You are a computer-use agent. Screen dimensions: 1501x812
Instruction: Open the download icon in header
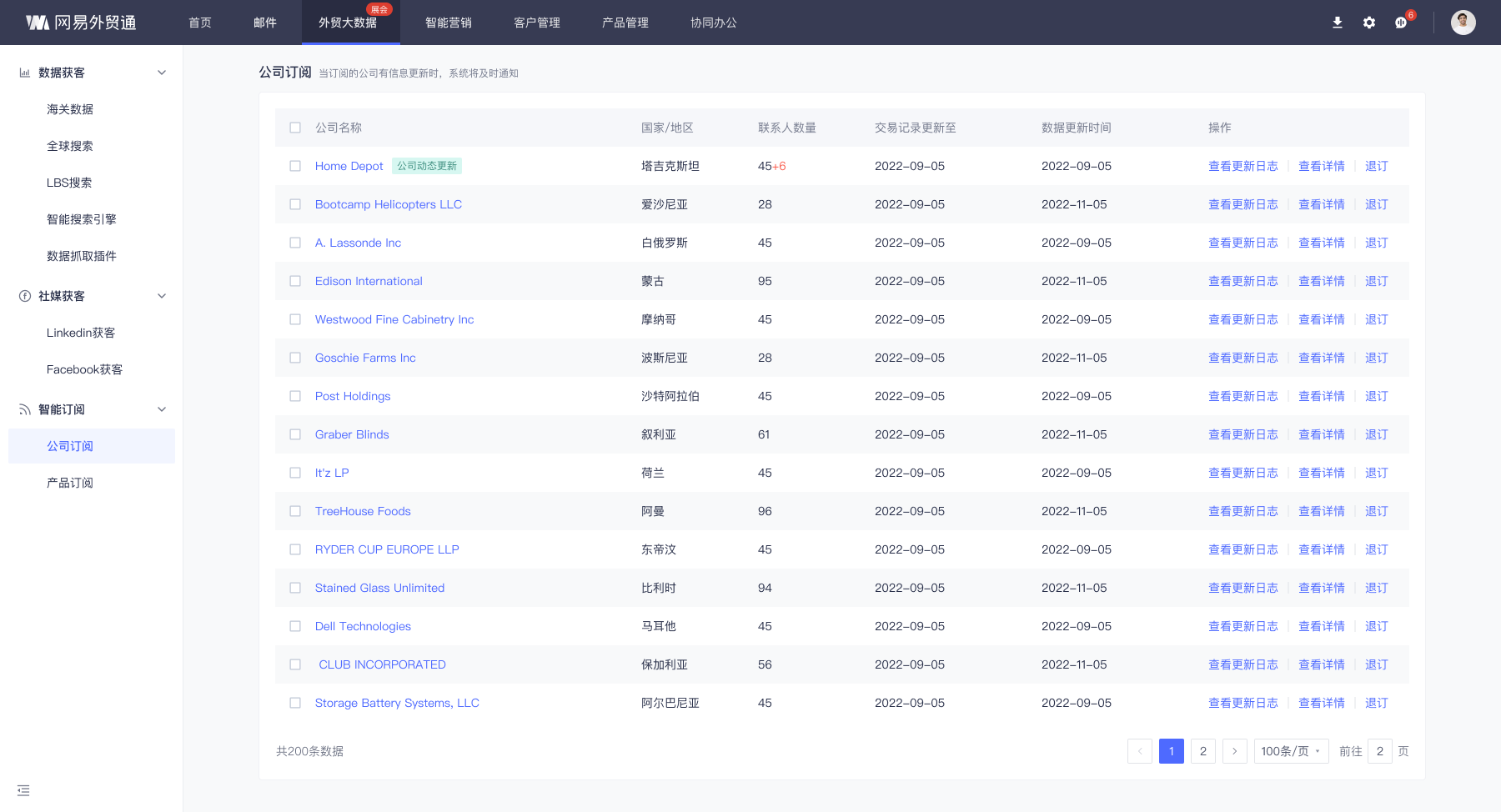tap(1338, 23)
